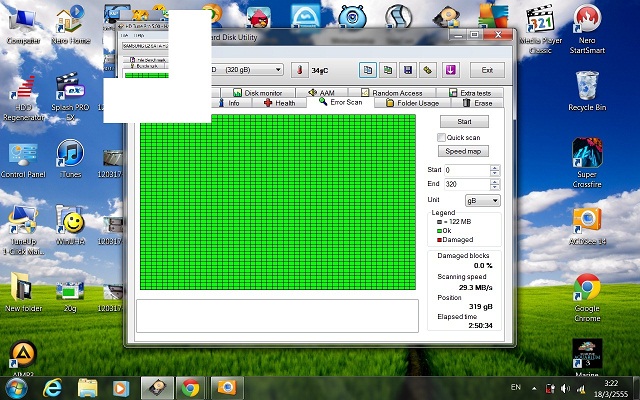Screen dimensions: 640x400
Task: Click the Exit button
Action: click(487, 71)
